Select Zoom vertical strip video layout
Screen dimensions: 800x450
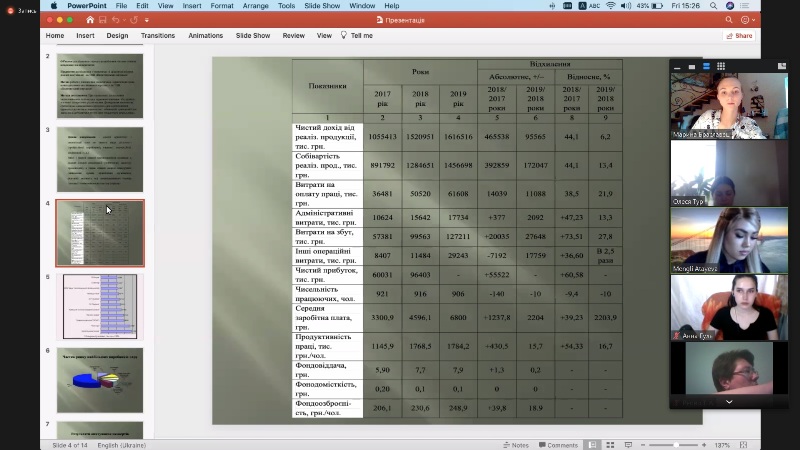point(706,66)
